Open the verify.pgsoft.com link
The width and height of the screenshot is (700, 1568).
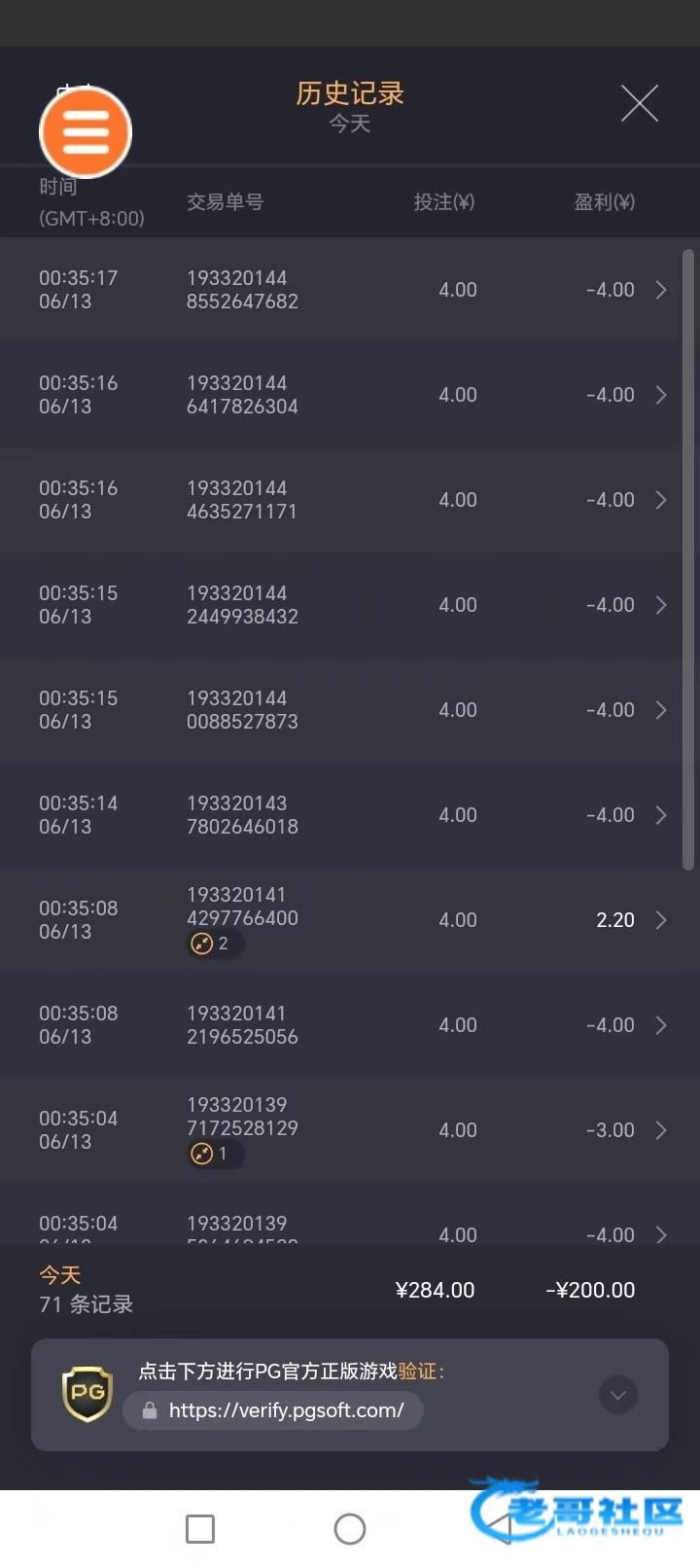pyautogui.click(x=286, y=1410)
